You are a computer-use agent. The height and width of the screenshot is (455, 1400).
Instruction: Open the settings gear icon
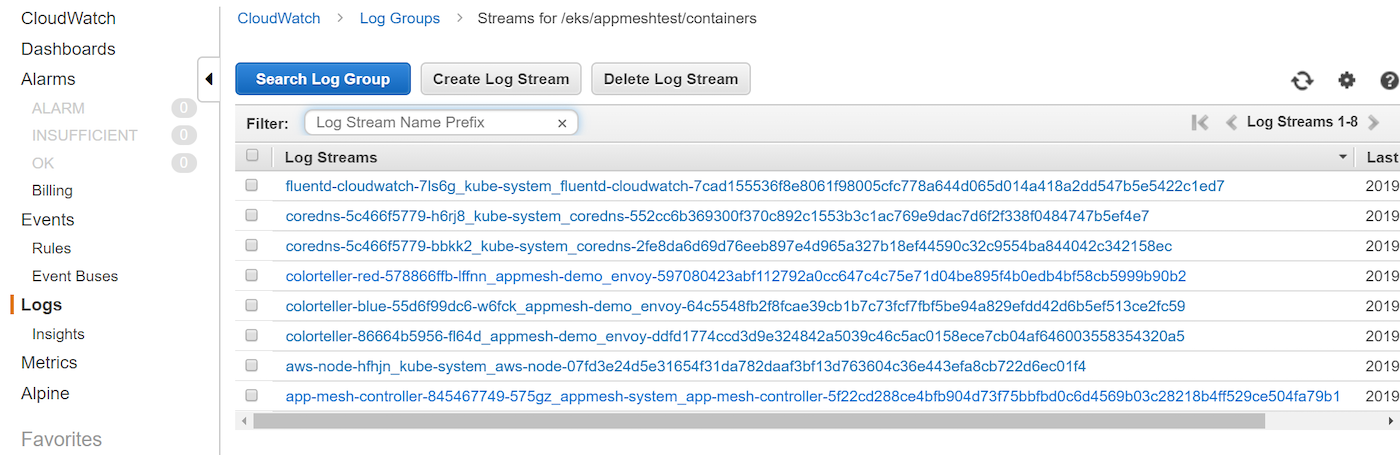pyautogui.click(x=1347, y=81)
